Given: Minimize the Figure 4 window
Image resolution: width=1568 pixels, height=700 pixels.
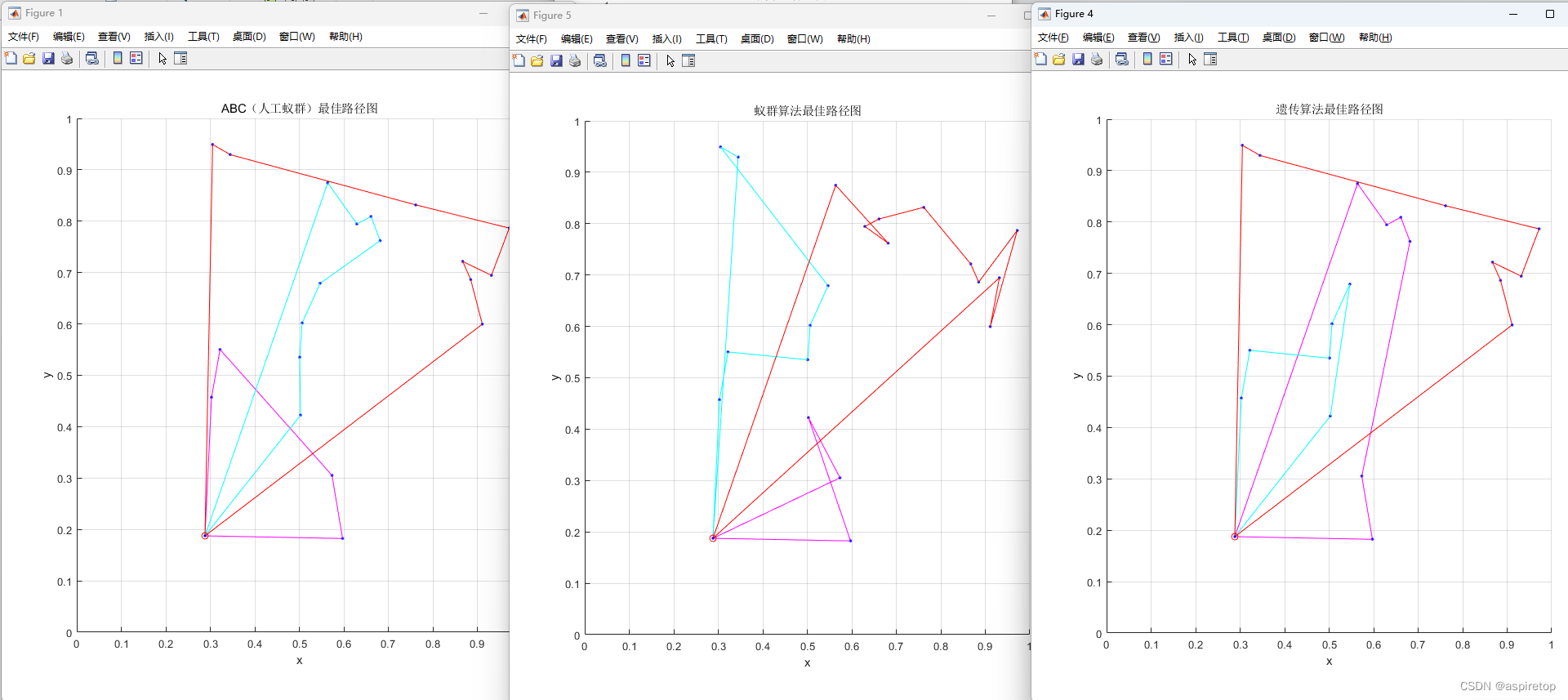Looking at the screenshot, I should [1513, 14].
